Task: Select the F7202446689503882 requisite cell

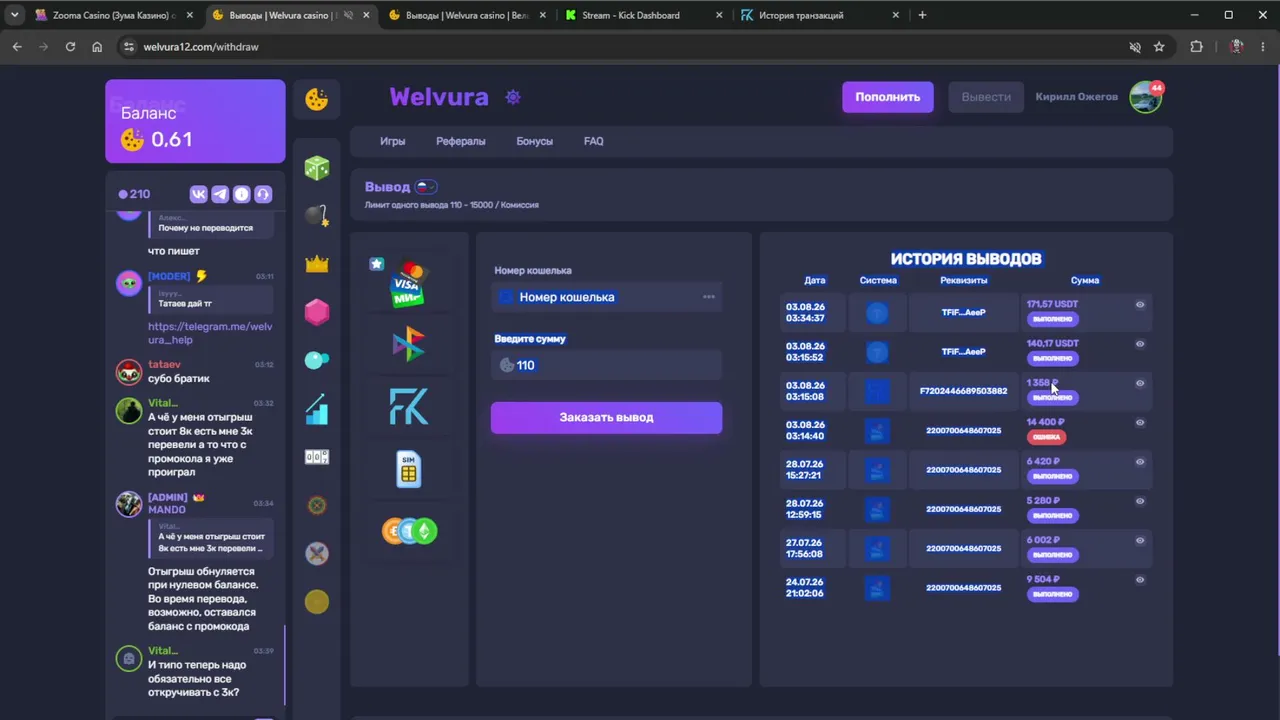Action: (x=964, y=391)
